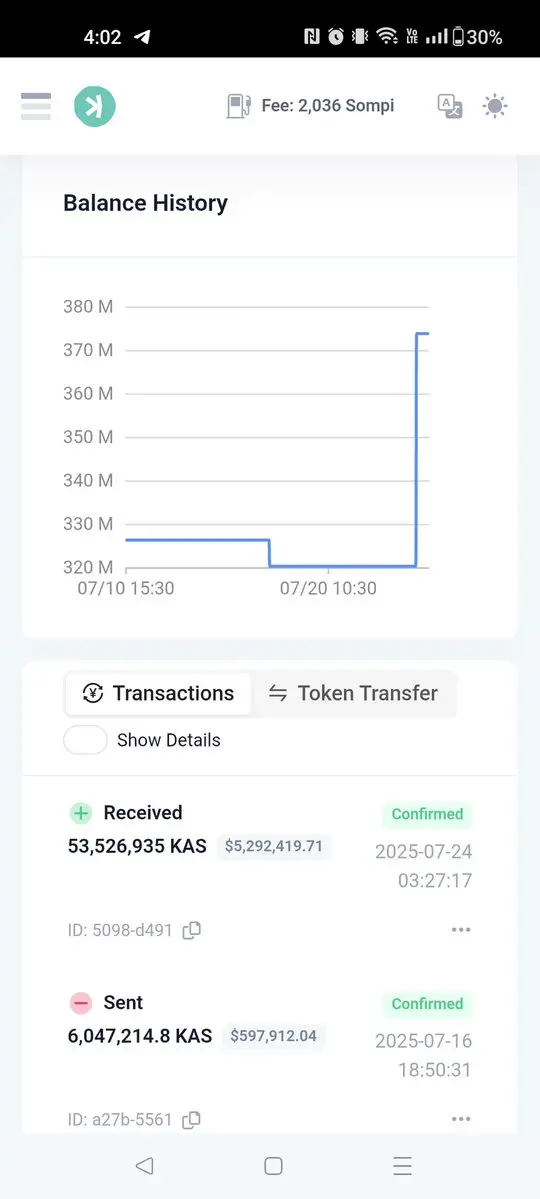Image resolution: width=540 pixels, height=1199 pixels.
Task: Tap Android back navigation button
Action: tap(144, 1165)
